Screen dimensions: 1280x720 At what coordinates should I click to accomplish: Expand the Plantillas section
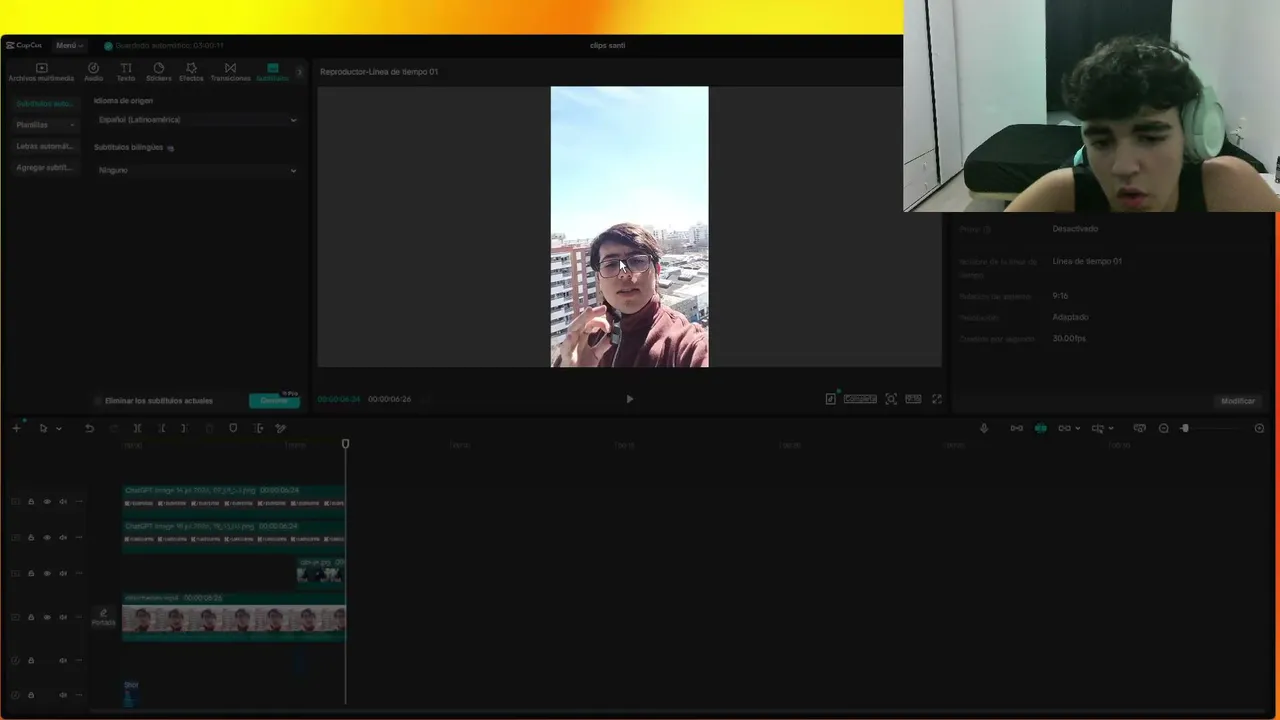[45, 125]
